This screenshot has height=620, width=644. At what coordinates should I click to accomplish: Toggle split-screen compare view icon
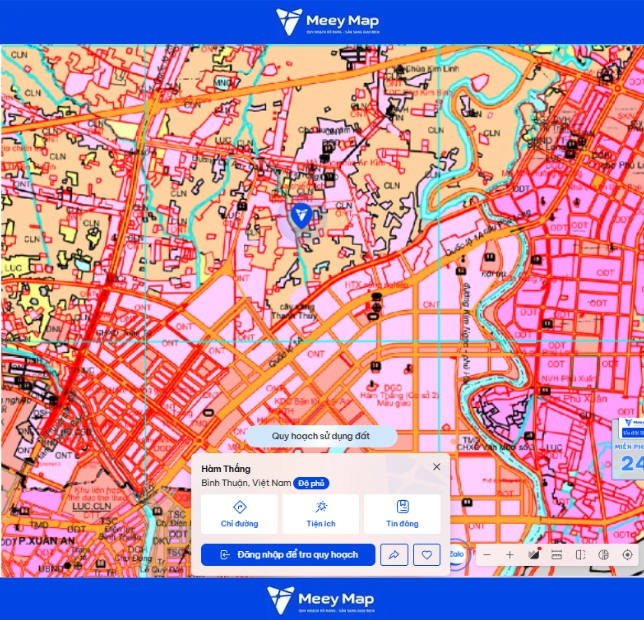[580, 555]
